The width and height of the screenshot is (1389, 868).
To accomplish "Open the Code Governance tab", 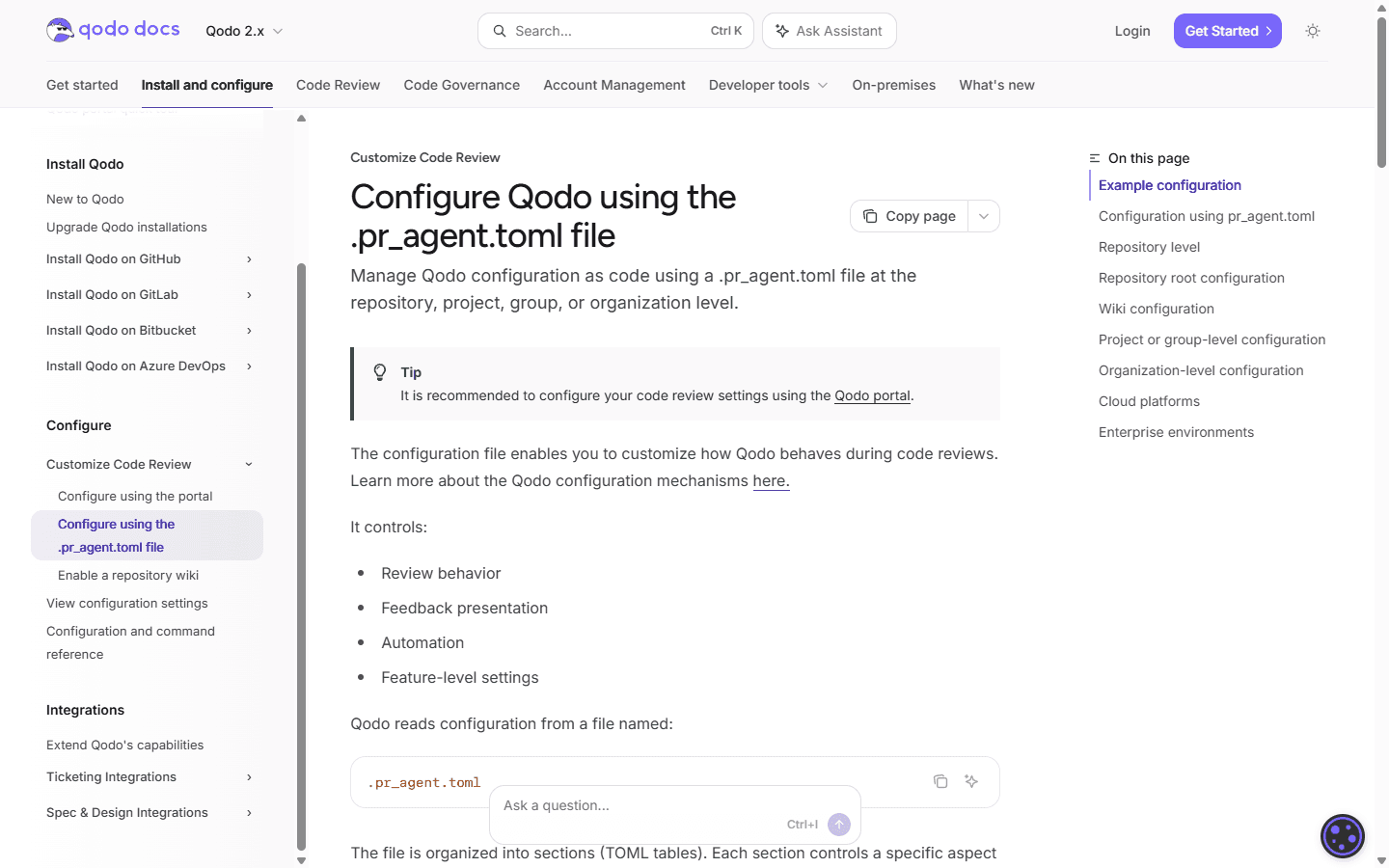I will click(461, 85).
